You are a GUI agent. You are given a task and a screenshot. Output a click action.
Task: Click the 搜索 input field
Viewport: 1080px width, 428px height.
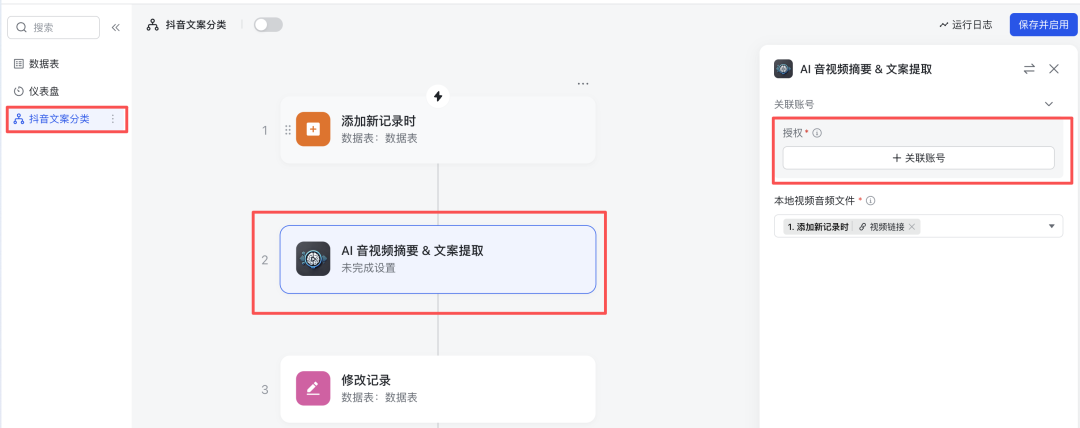[60, 28]
